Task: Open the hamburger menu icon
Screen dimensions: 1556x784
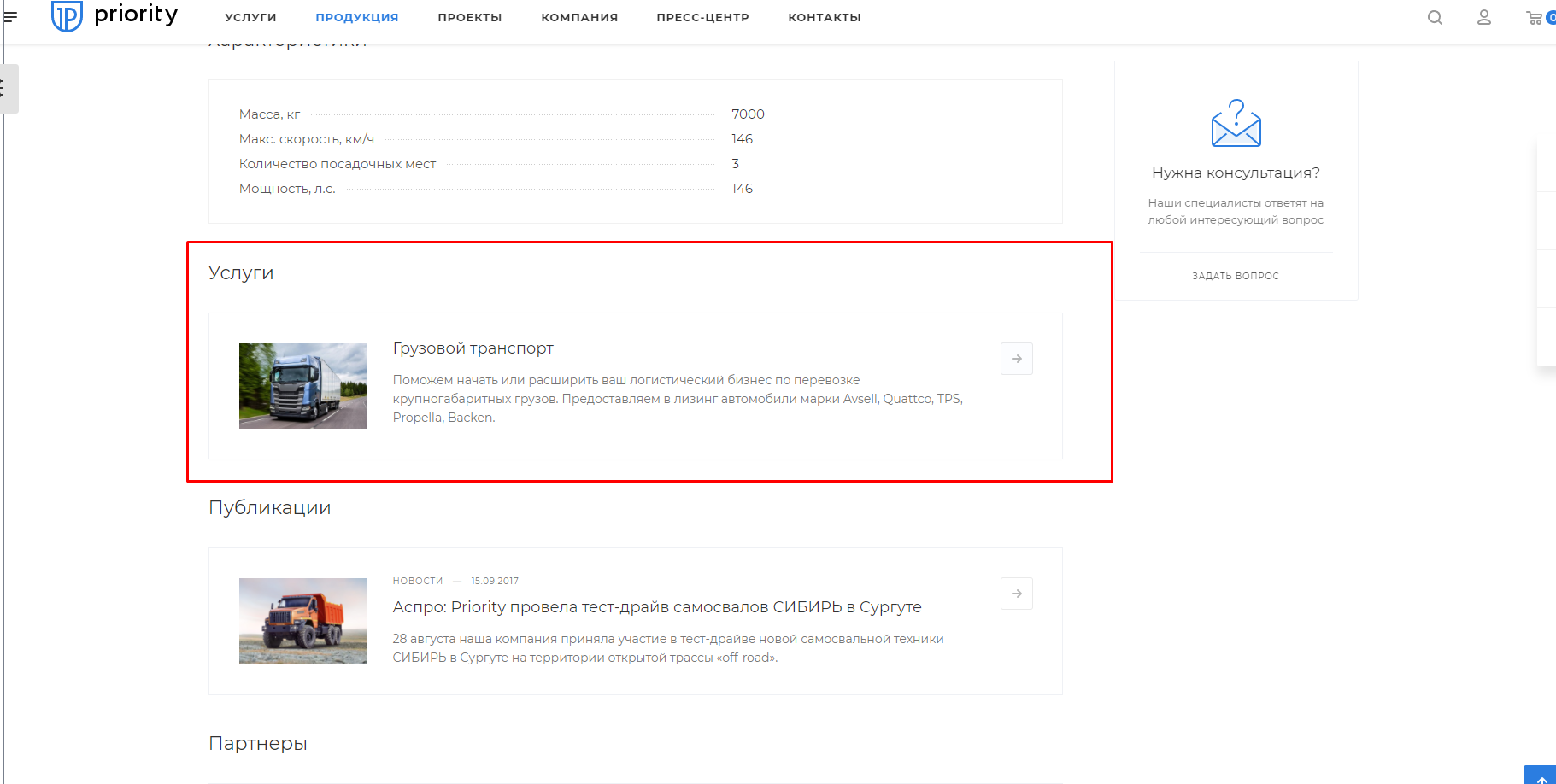Action: click(9, 15)
